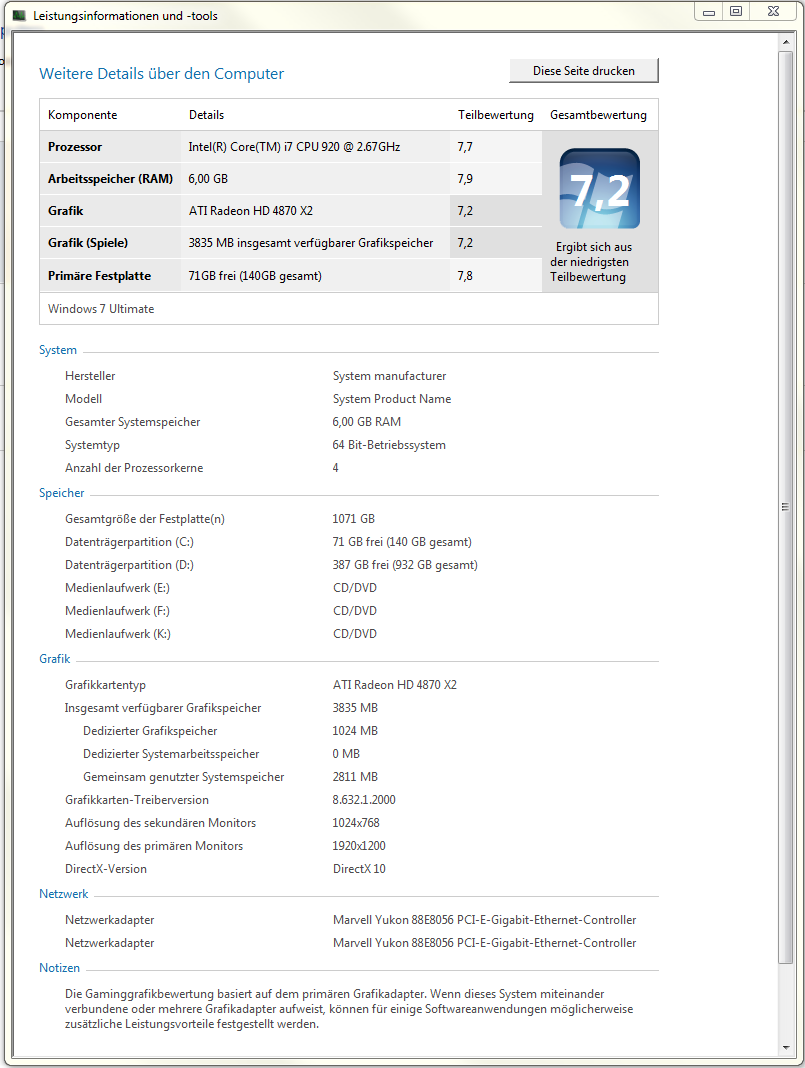The width and height of the screenshot is (805, 1068).
Task: Click the Komponente column header
Action: click(x=82, y=115)
